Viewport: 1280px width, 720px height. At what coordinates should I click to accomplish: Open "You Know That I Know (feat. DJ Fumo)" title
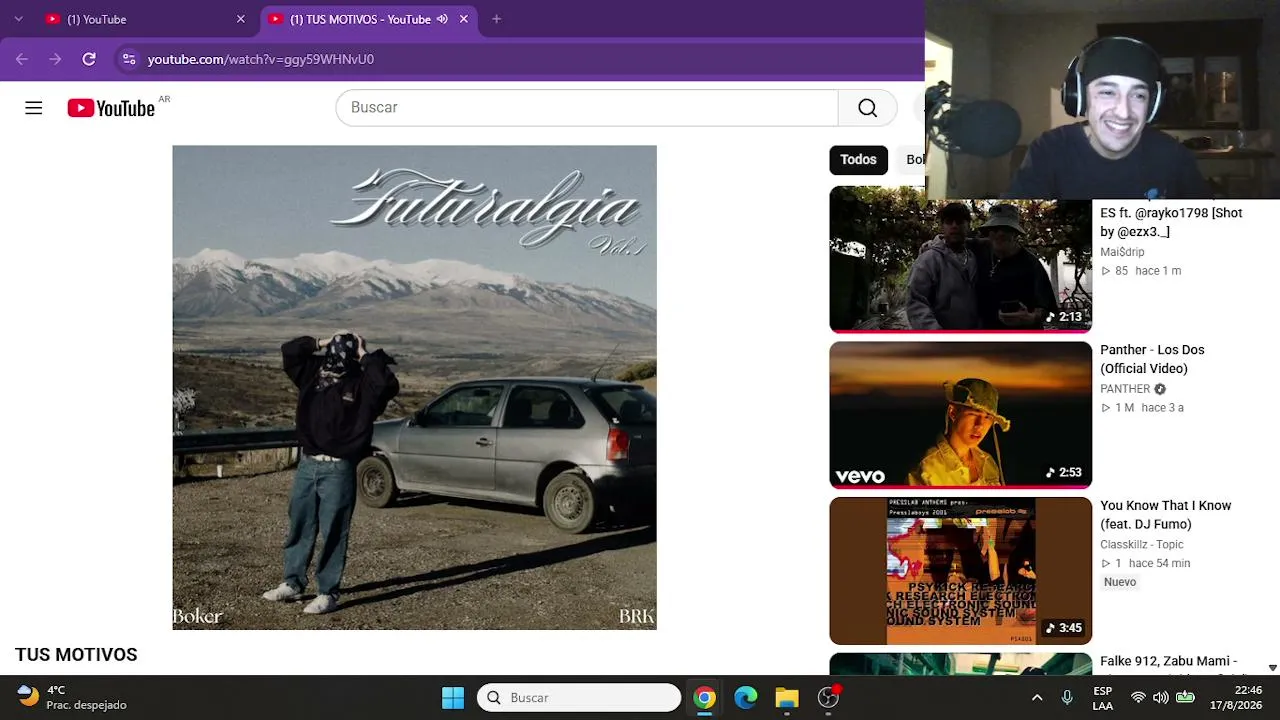point(1165,515)
